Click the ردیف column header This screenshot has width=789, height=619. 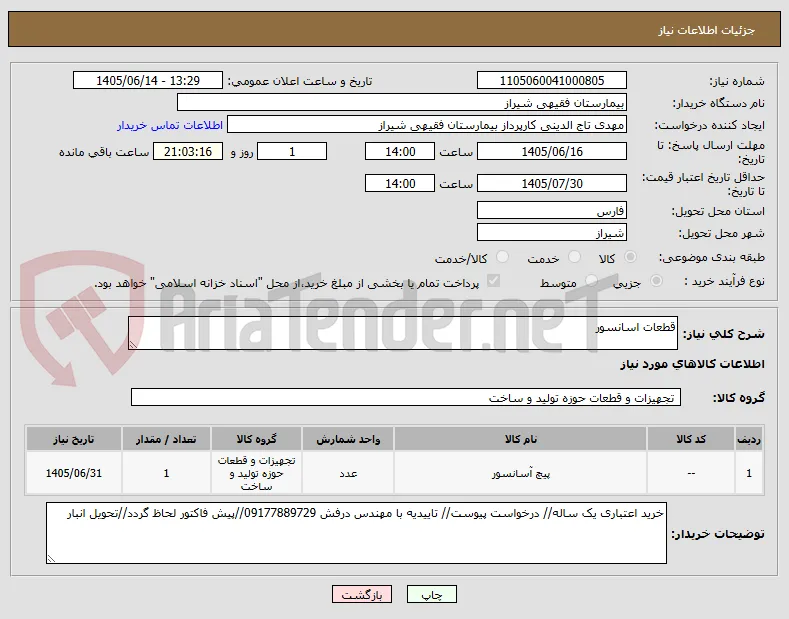click(x=749, y=439)
